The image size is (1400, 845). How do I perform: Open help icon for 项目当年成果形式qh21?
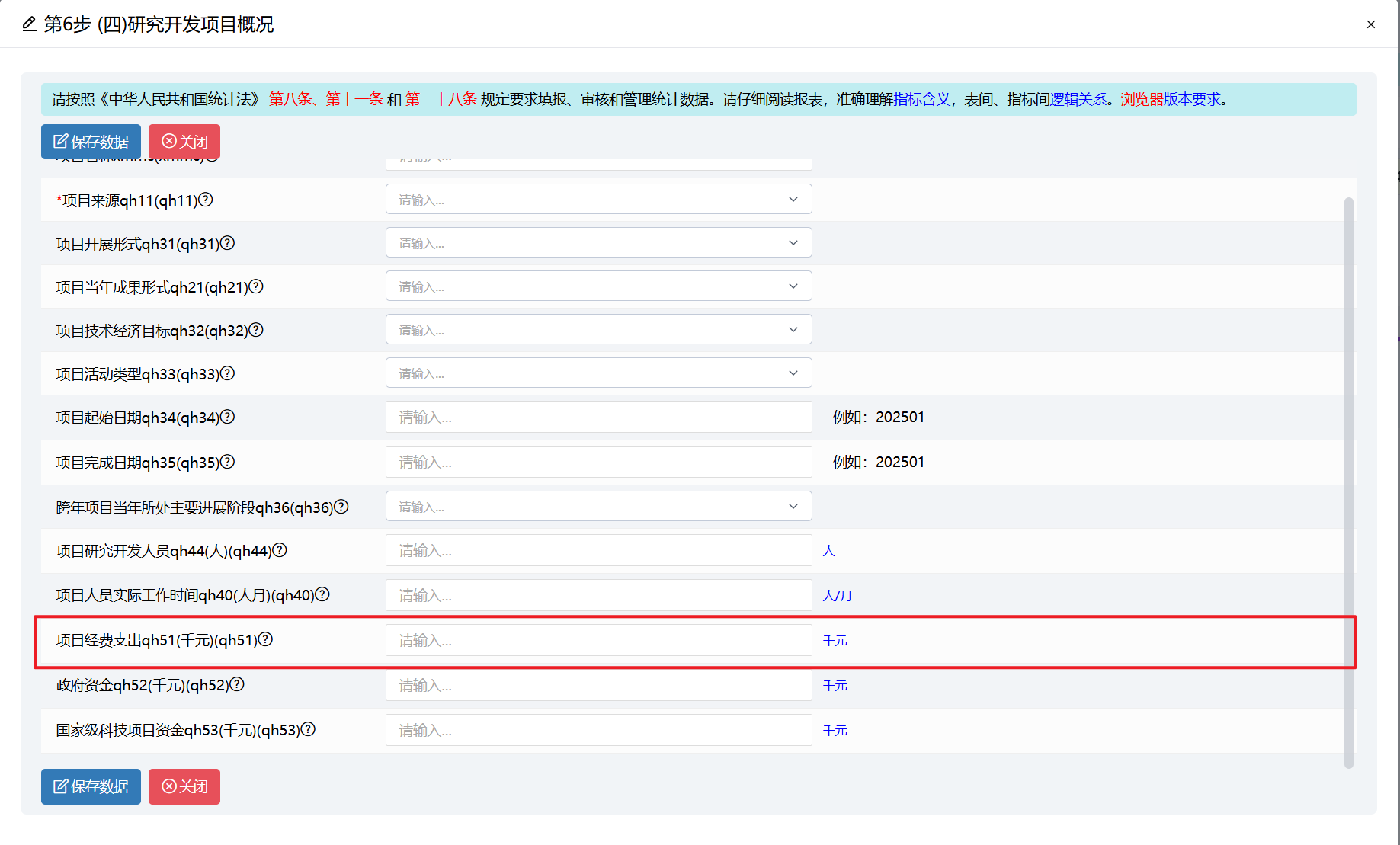coord(256,286)
